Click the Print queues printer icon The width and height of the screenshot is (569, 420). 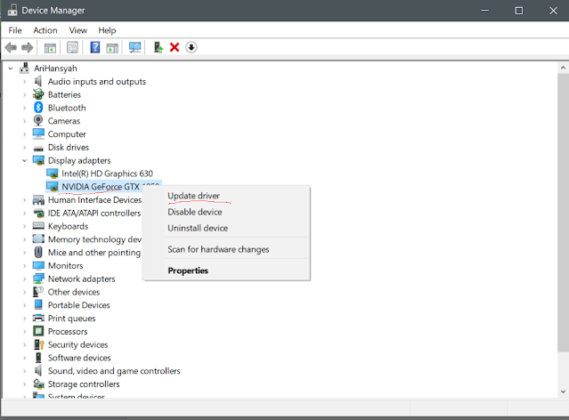(x=38, y=318)
